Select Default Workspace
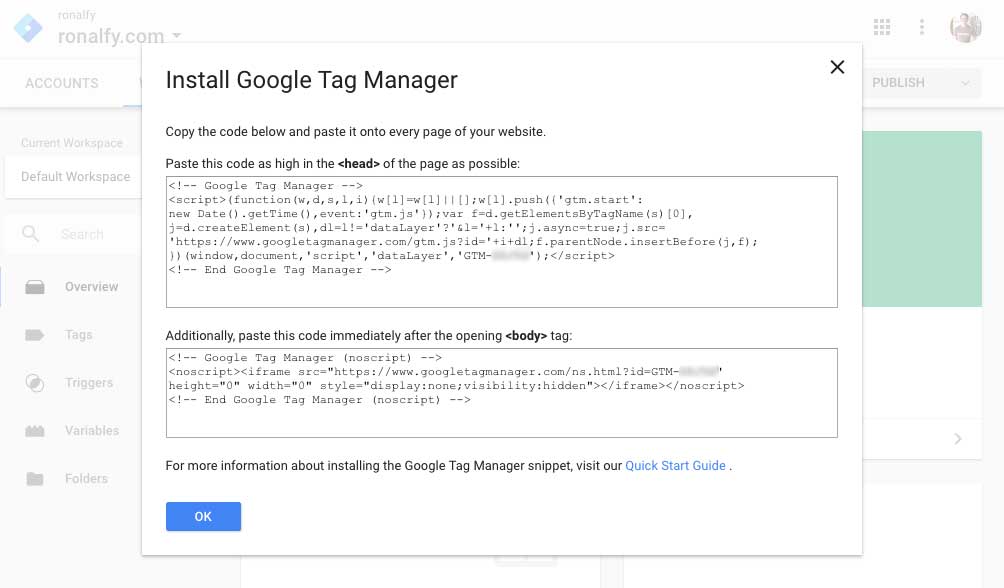1004x588 pixels. click(75, 177)
